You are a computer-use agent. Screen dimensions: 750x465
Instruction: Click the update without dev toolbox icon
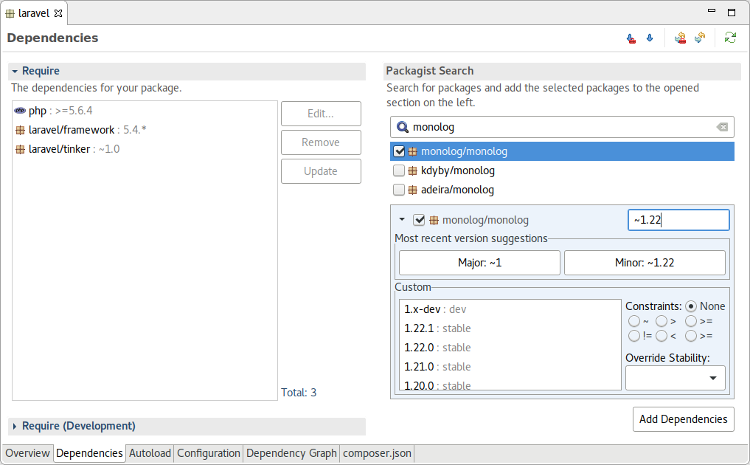click(680, 38)
